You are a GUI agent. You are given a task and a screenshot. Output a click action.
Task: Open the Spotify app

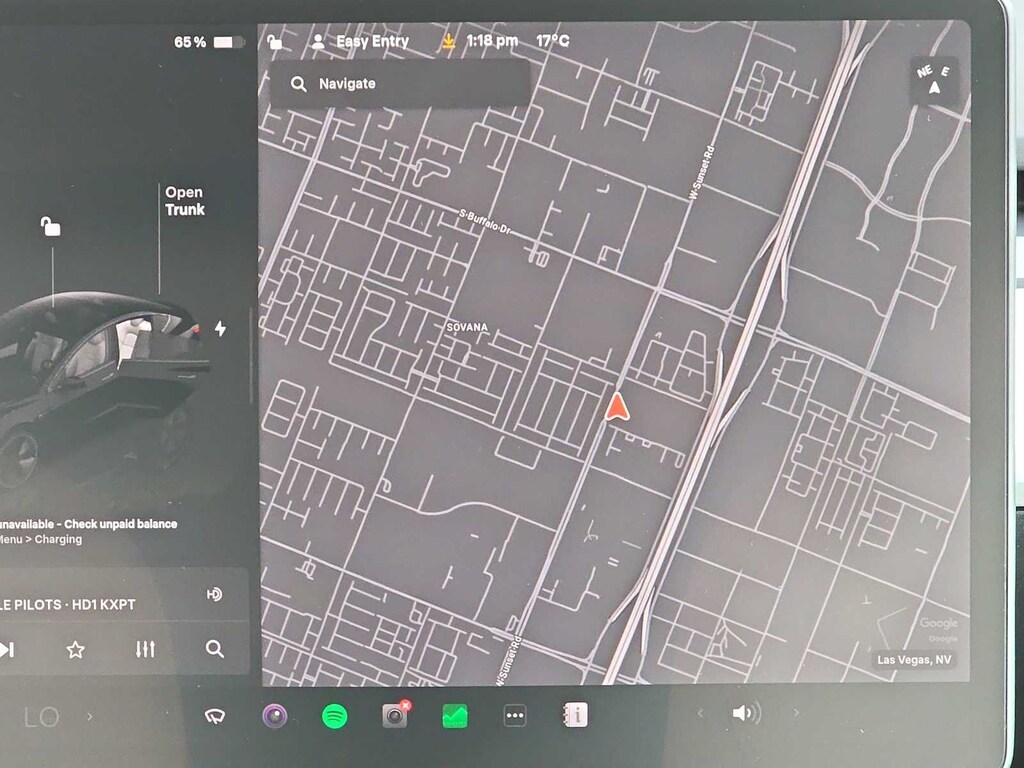click(334, 715)
